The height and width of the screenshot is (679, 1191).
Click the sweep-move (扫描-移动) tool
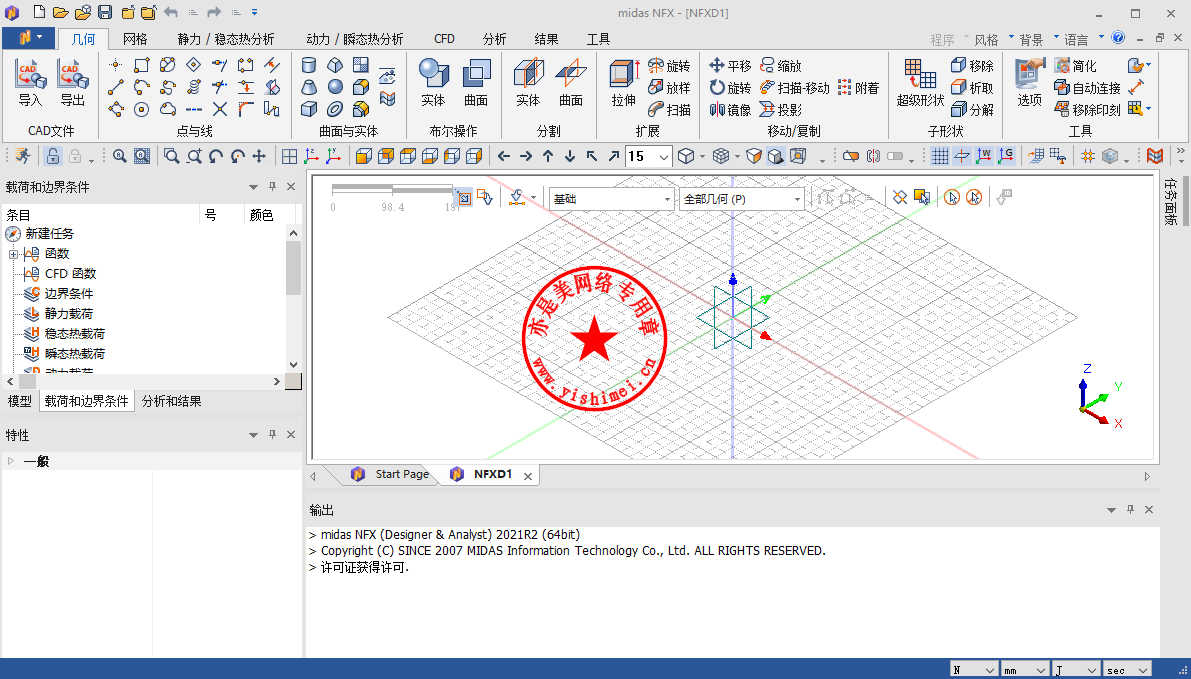tap(795, 88)
